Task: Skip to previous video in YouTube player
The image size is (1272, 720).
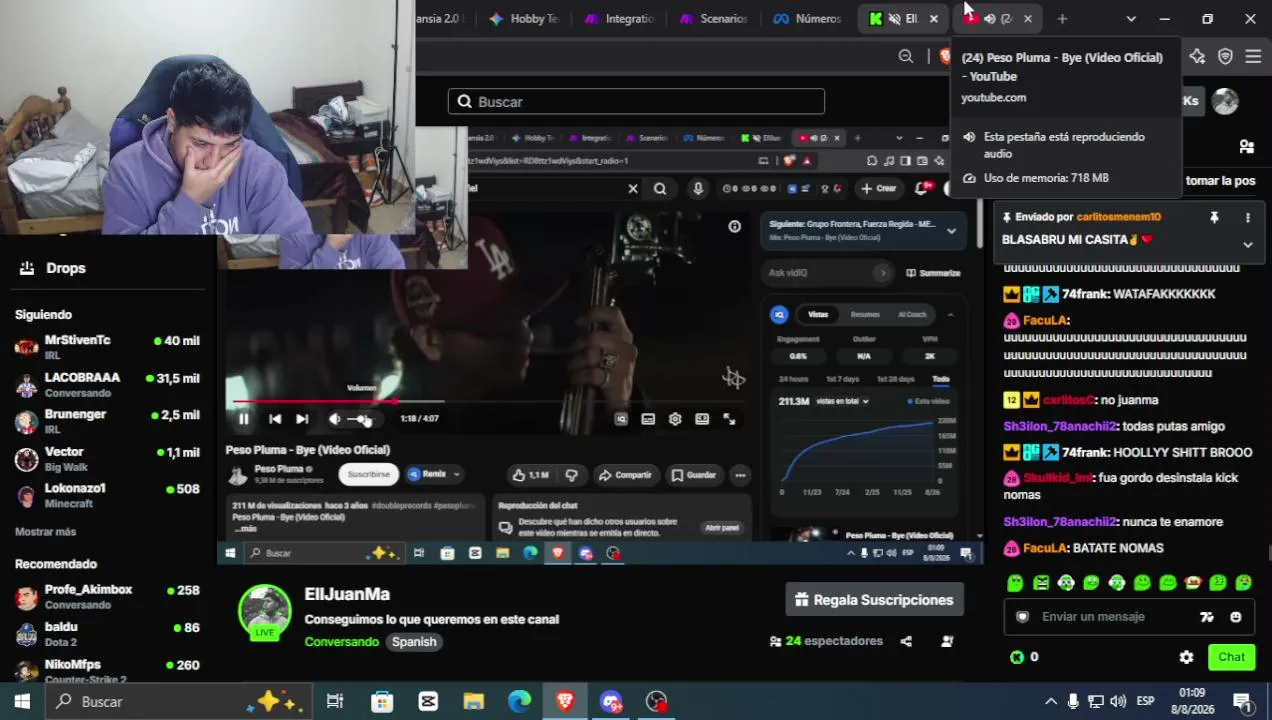Action: click(x=275, y=419)
